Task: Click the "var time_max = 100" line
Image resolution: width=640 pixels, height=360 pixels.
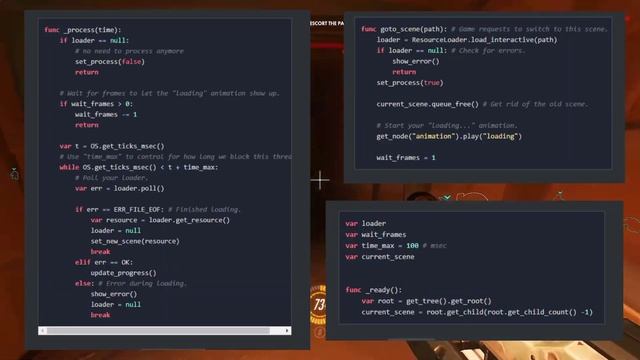Action: coord(396,246)
